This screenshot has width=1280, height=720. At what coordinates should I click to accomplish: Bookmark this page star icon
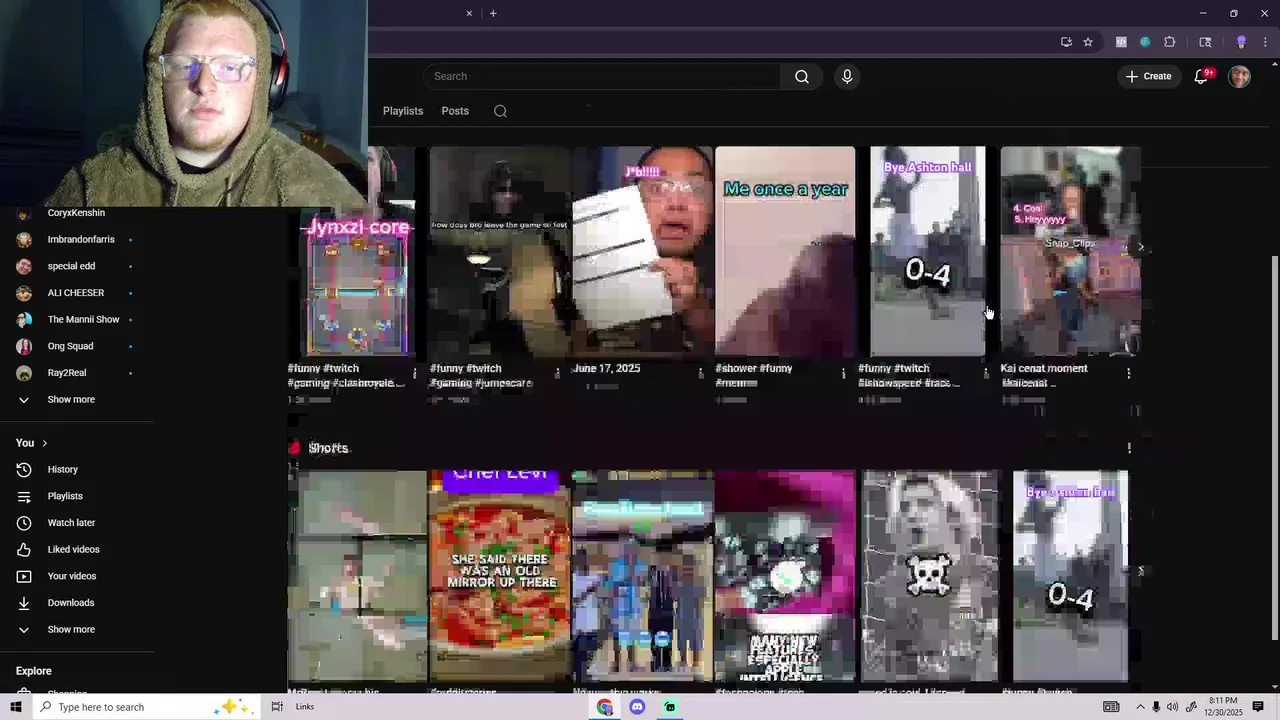pyautogui.click(x=1088, y=42)
